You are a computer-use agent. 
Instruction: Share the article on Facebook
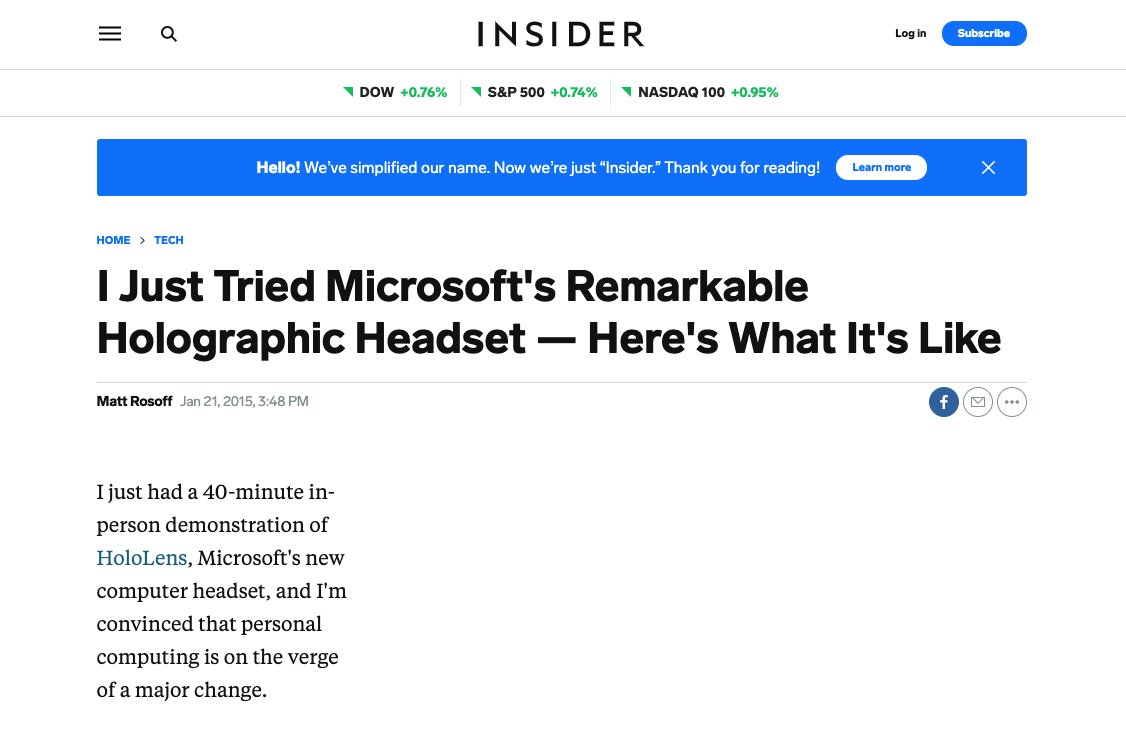point(943,402)
